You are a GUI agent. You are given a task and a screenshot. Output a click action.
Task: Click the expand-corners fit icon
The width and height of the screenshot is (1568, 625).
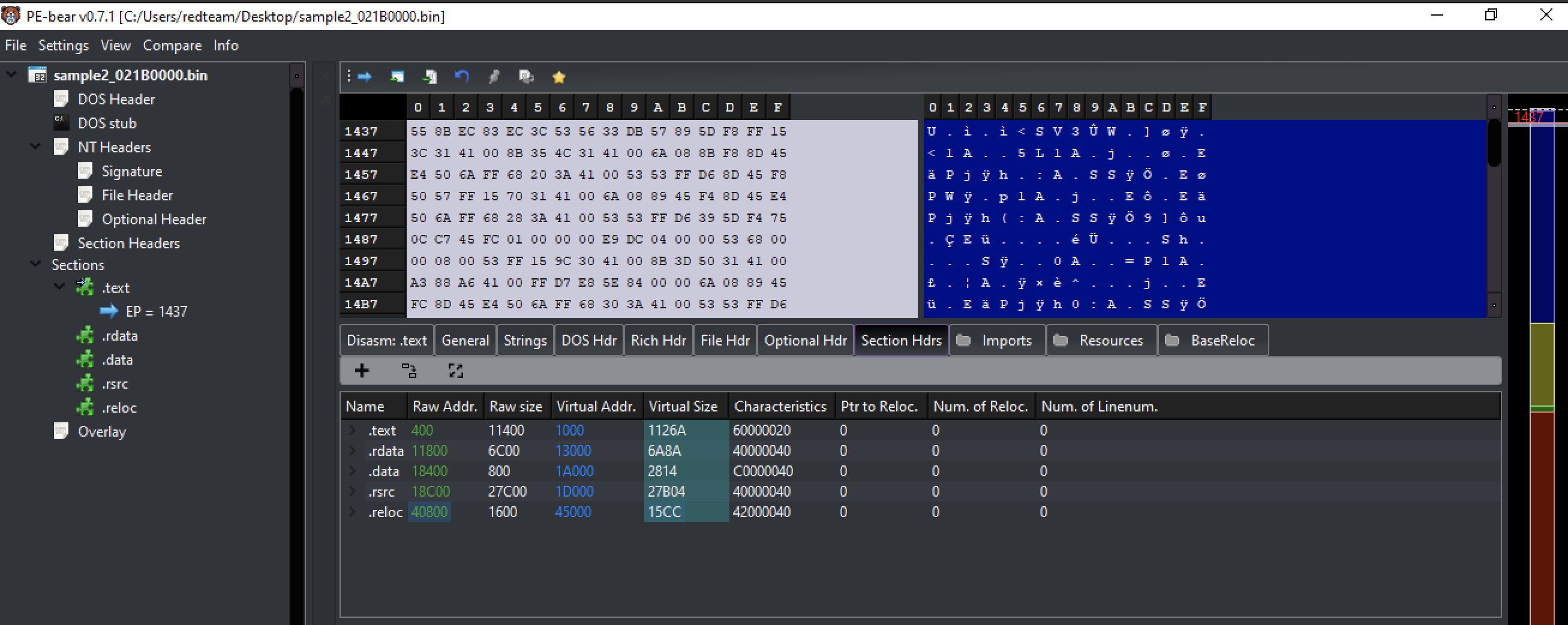[x=455, y=371]
